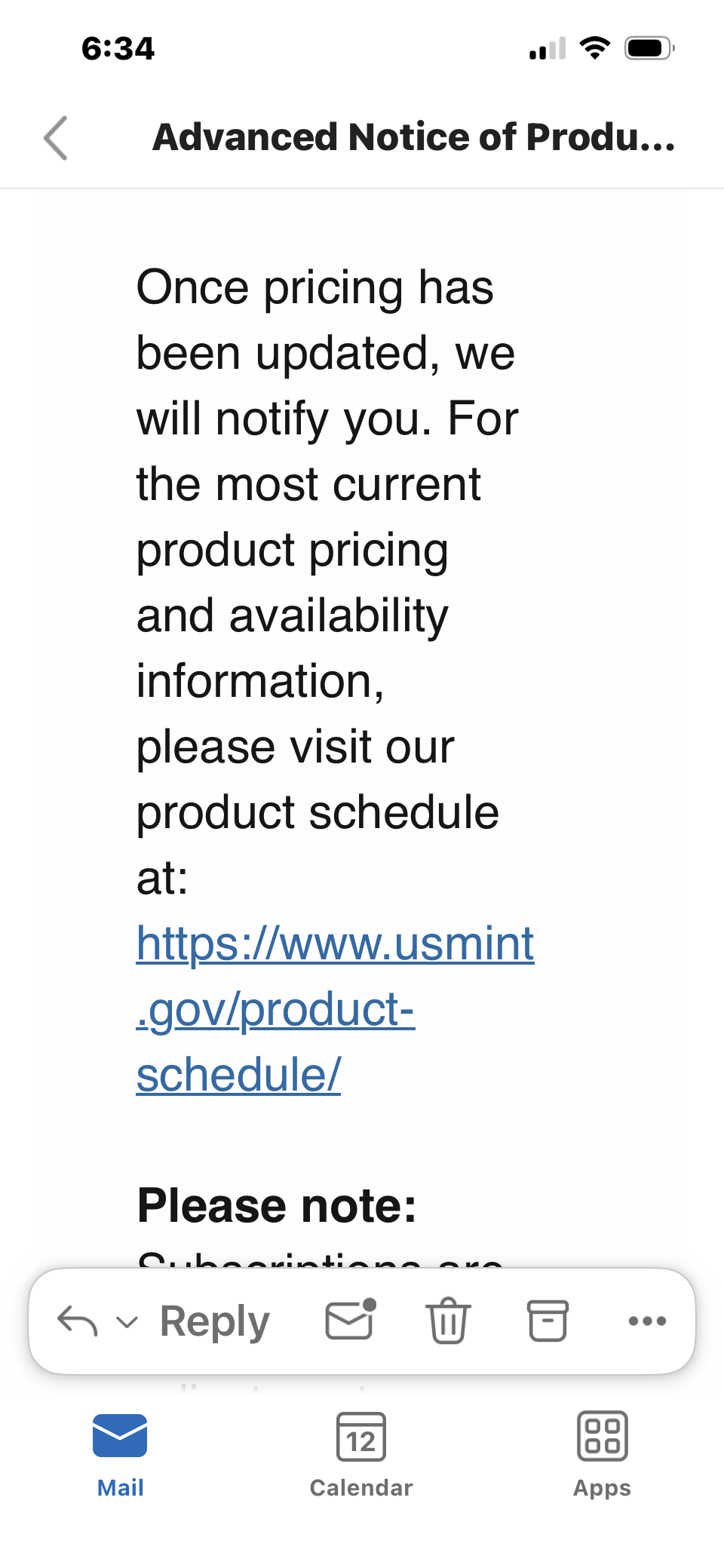
Task: Tap the 6:34 clock in status bar
Action: point(118,49)
